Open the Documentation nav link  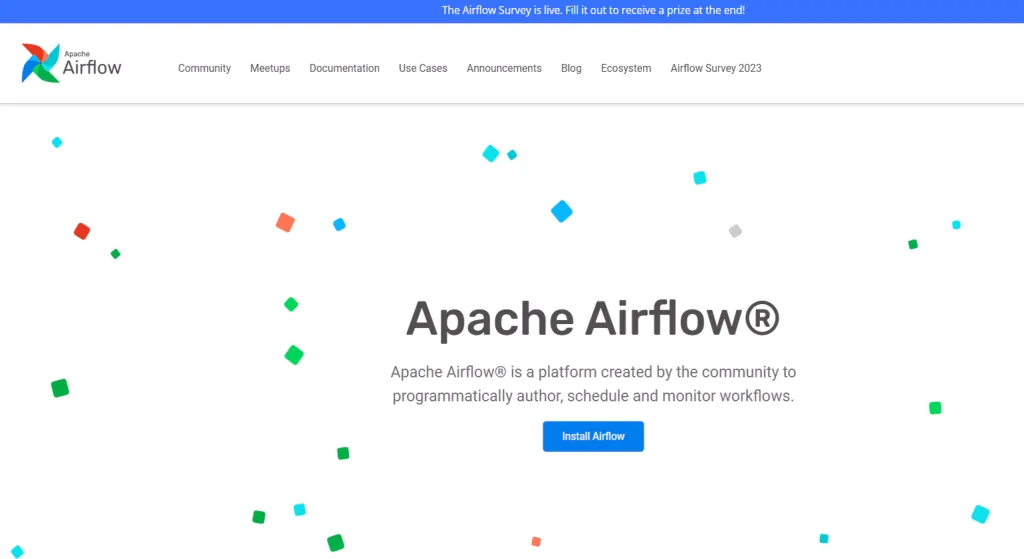[344, 69]
